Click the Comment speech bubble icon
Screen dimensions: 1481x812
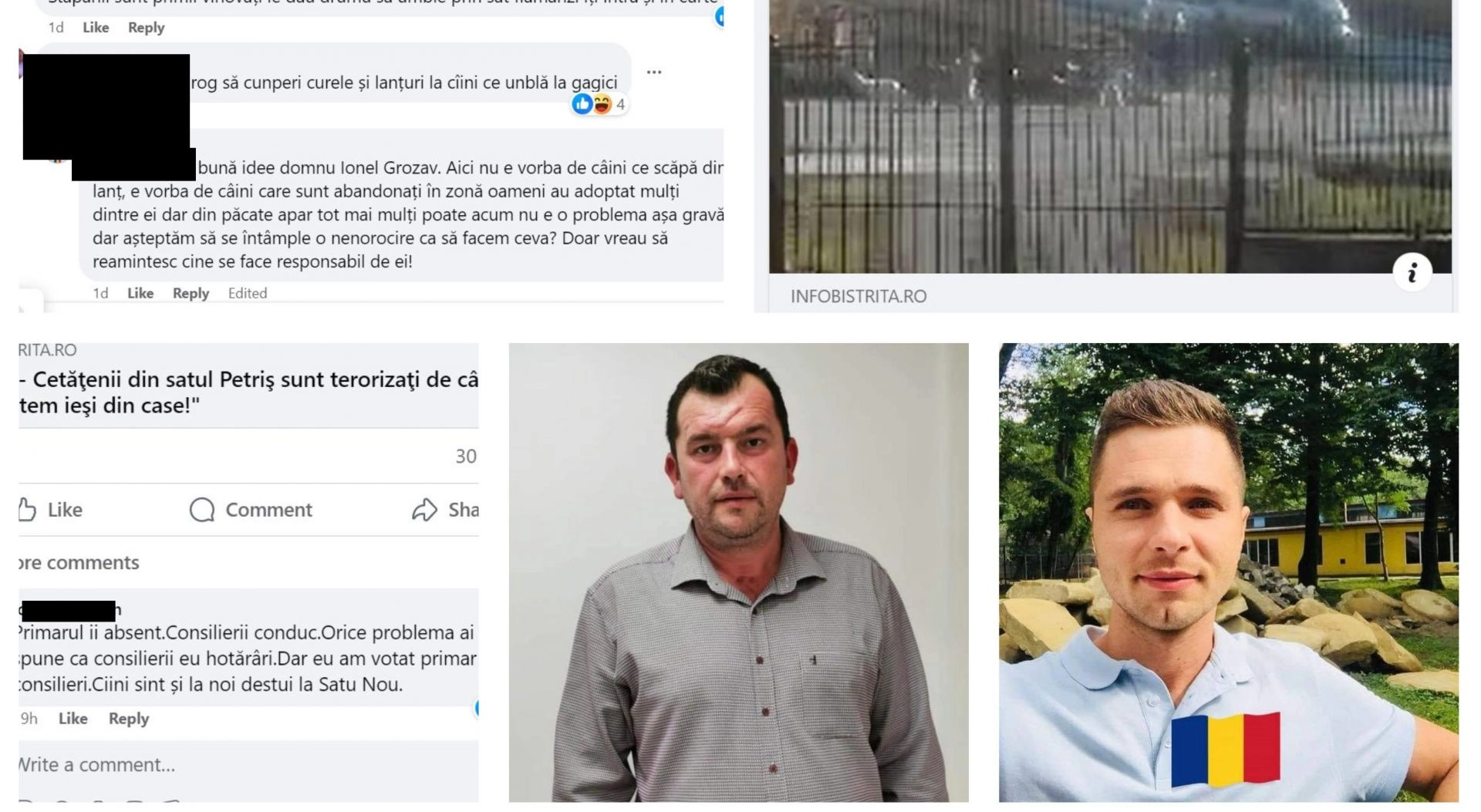point(202,510)
